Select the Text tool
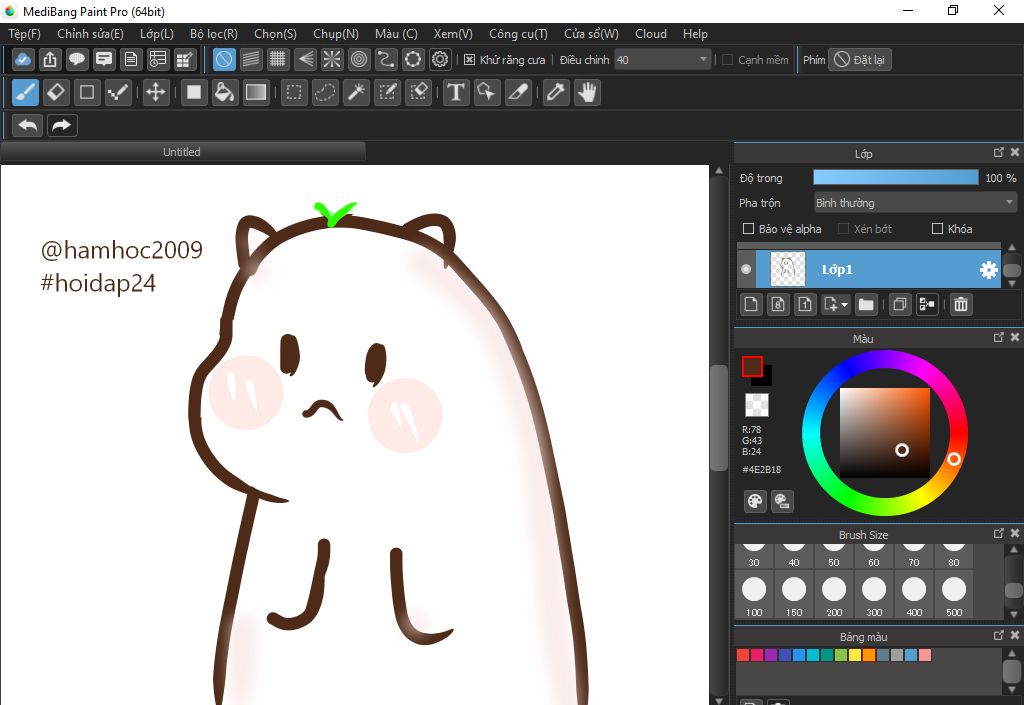Image resolution: width=1024 pixels, height=705 pixels. click(x=456, y=92)
